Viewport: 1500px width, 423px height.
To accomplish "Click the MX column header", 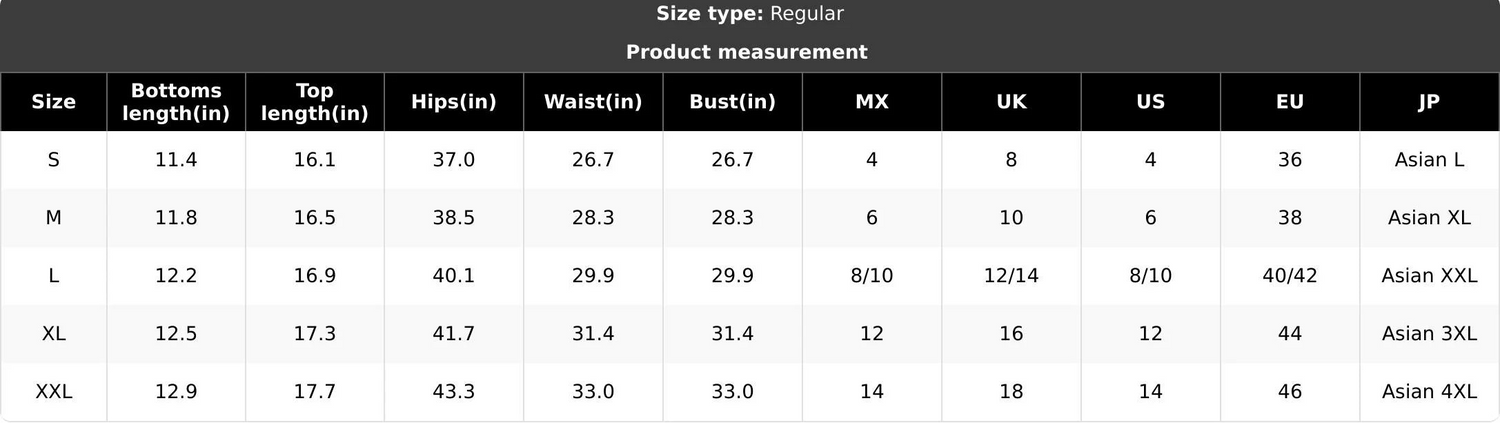I will (872, 102).
